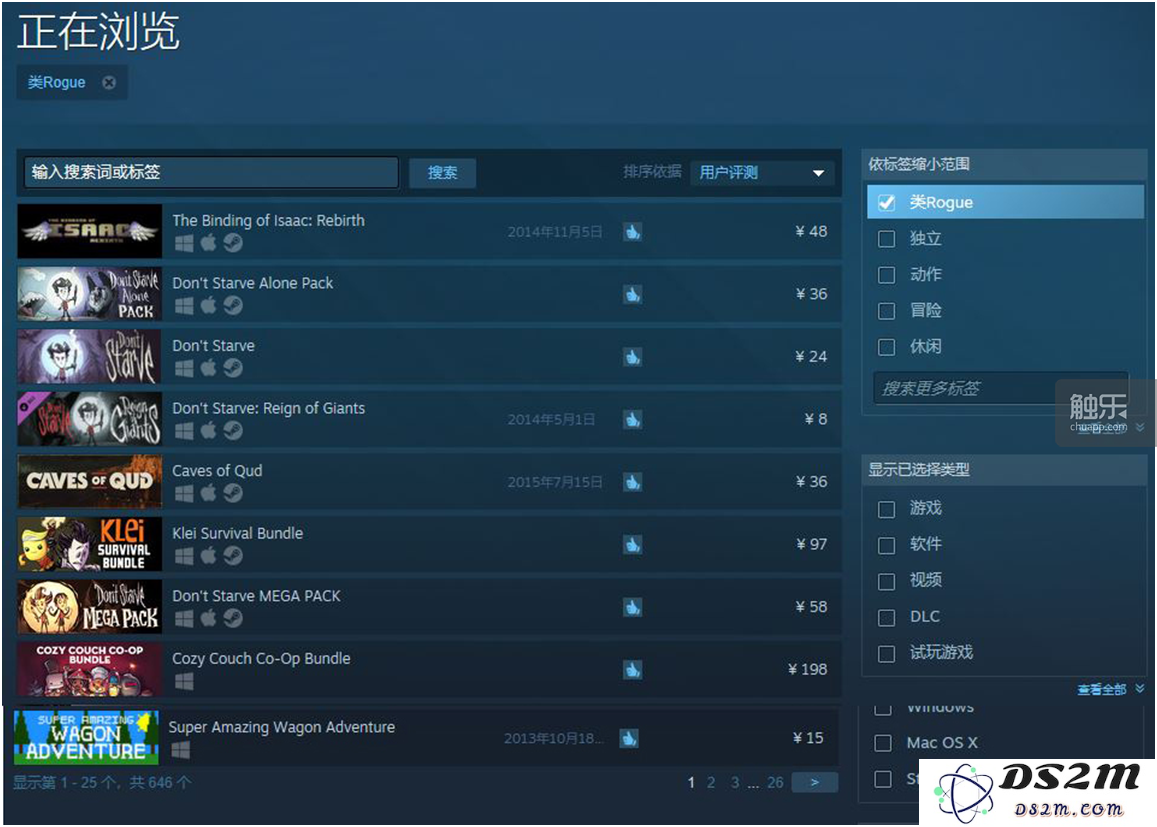Click the thumbs-up review icon in the ¥ 24 Don't Starve row
This screenshot has width=1157, height=827.
(632, 357)
